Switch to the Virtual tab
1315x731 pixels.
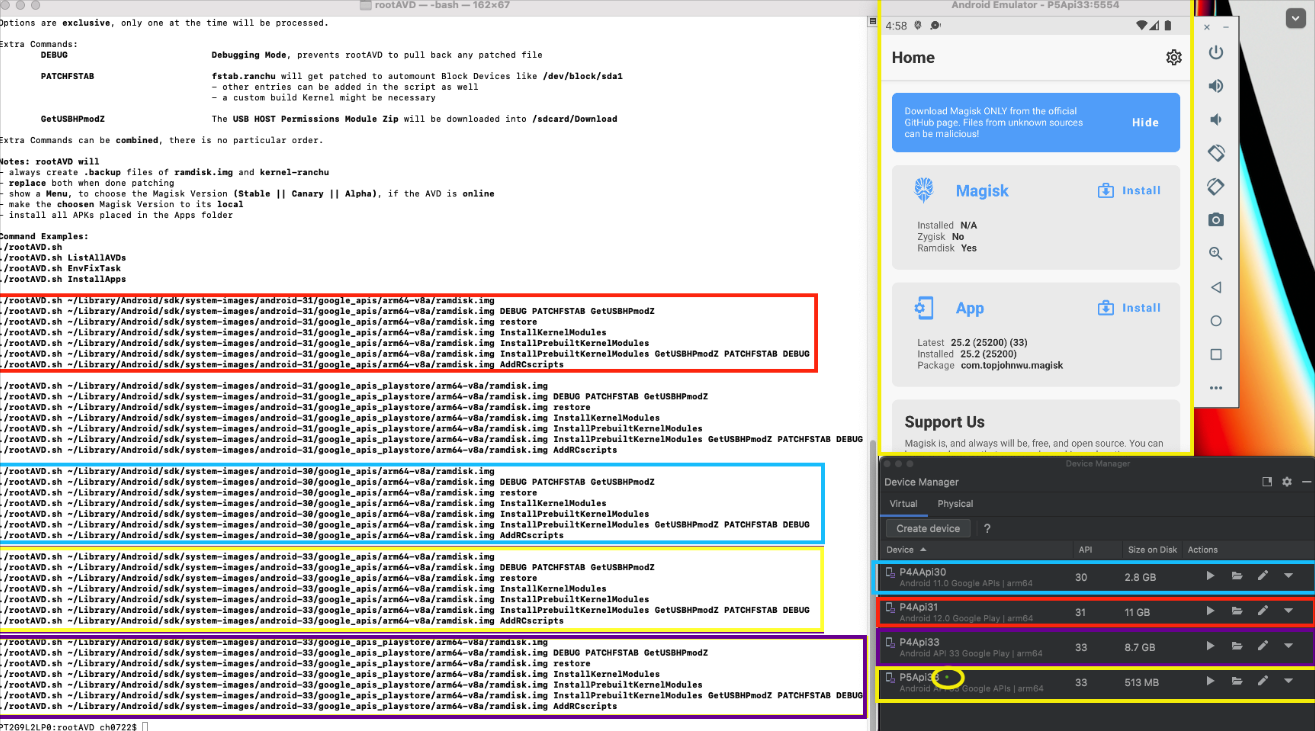[902, 504]
